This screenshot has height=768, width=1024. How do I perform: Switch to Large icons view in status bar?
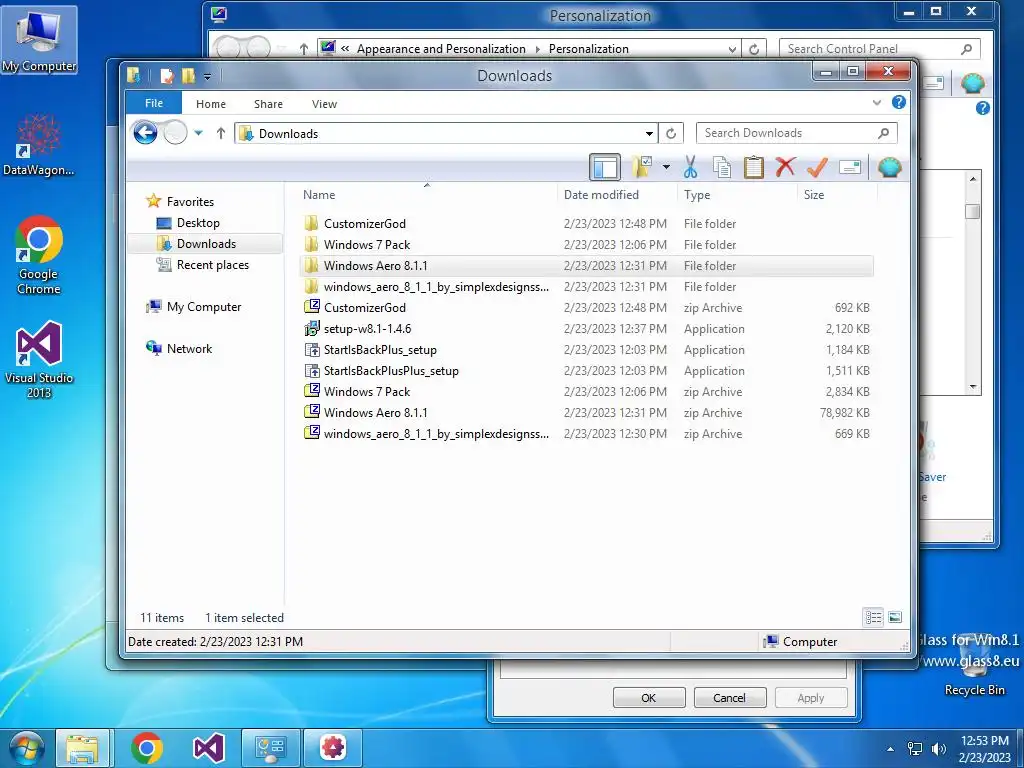pyautogui.click(x=895, y=617)
